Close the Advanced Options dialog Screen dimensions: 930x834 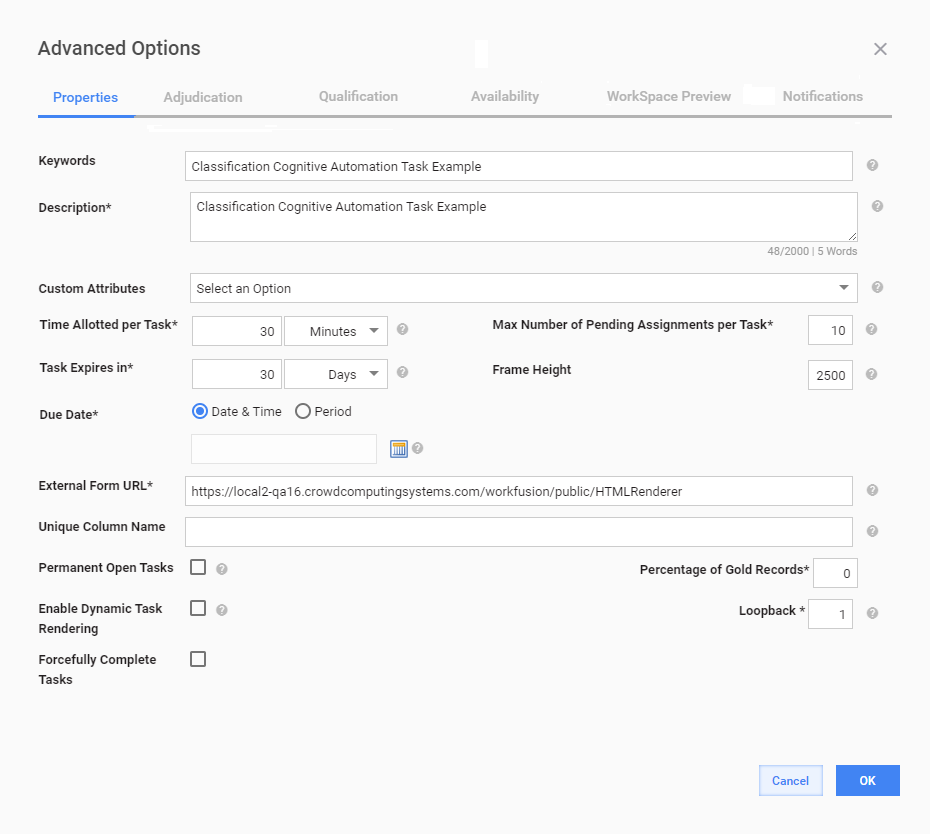point(880,49)
